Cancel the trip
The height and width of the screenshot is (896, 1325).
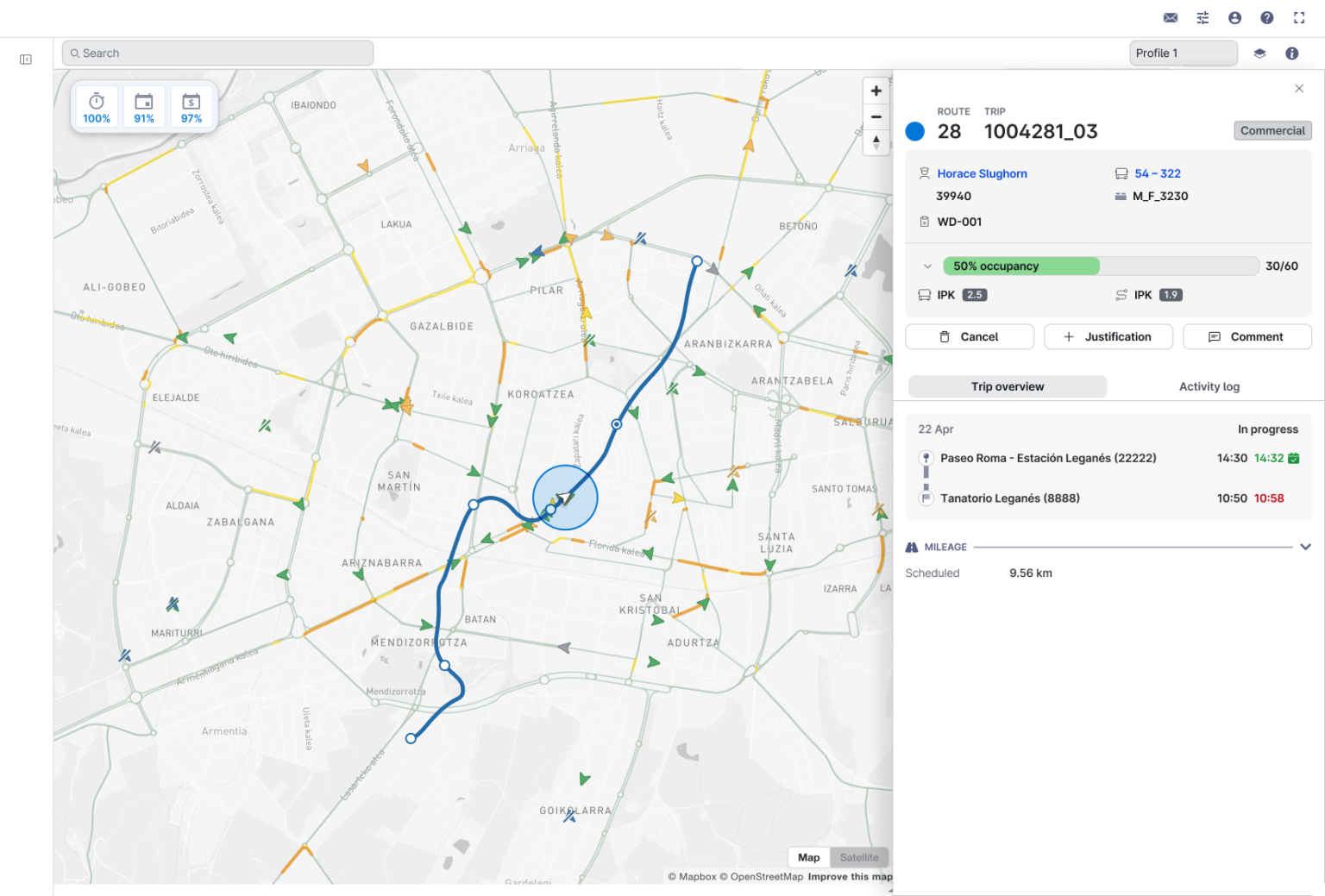(970, 337)
